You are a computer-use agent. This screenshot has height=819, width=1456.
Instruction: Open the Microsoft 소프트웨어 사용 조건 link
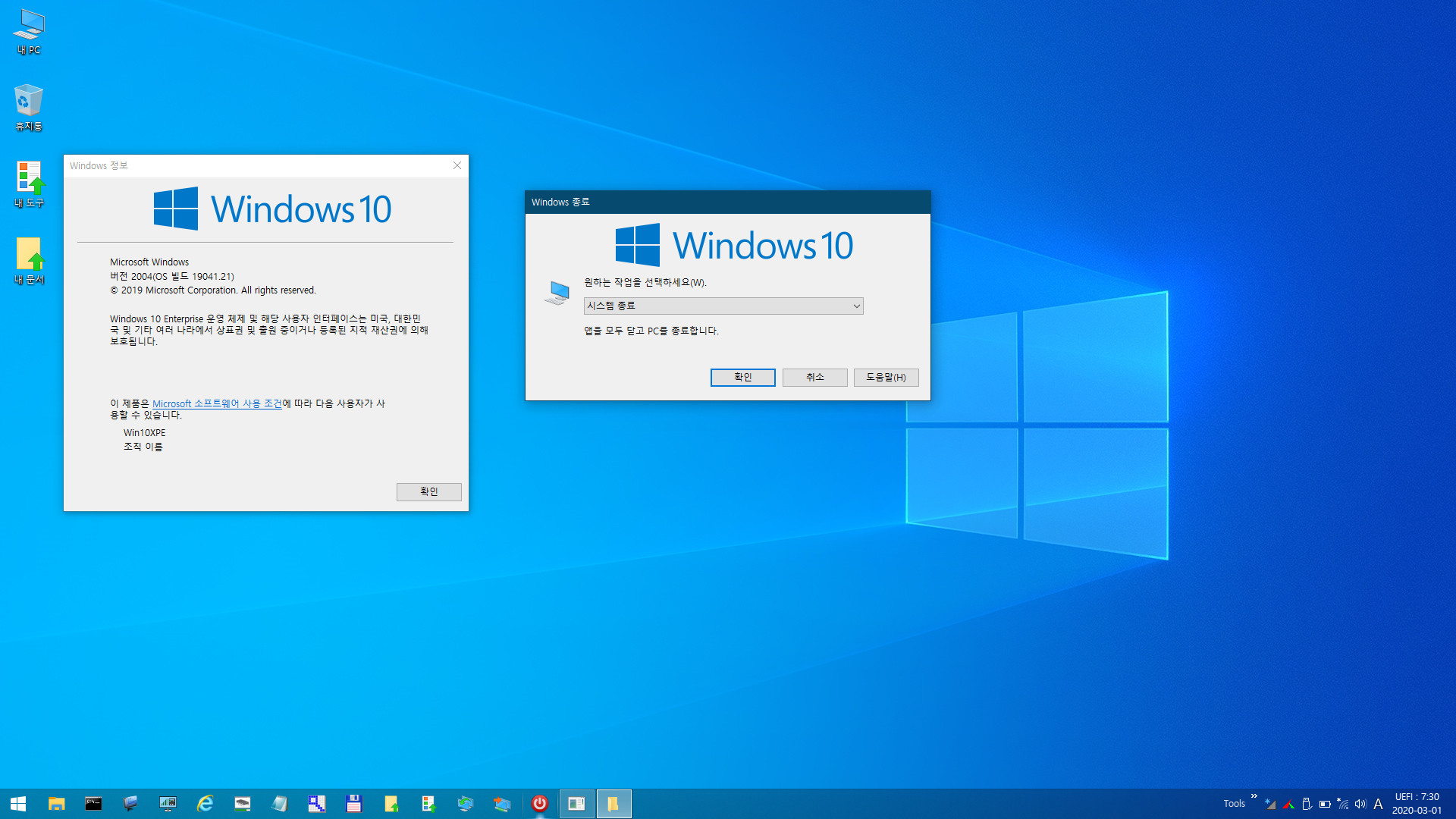[217, 404]
